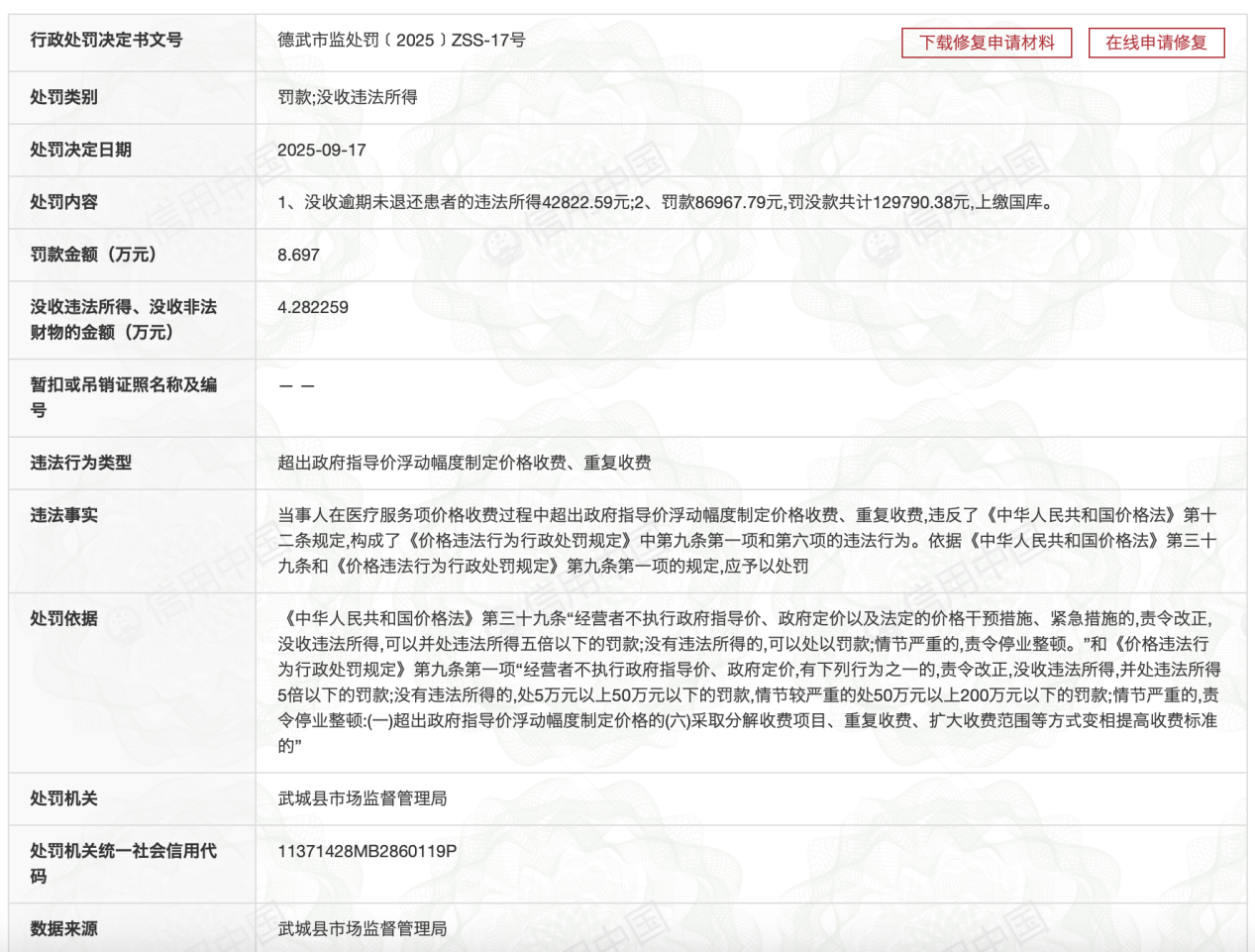Select text 超出政府指导价浮动幅度制定价格收费、重复收费
The image size is (1255, 952).
click(465, 463)
